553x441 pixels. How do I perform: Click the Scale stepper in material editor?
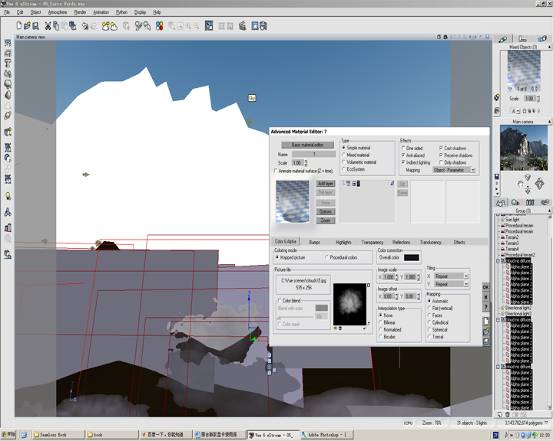[x=306, y=163]
